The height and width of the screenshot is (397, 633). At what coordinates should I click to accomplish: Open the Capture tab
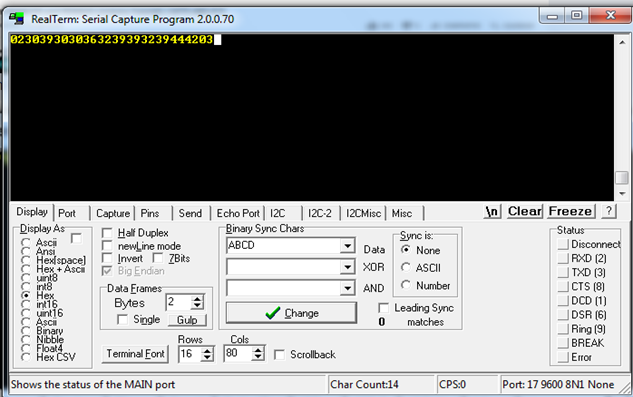pyautogui.click(x=113, y=213)
